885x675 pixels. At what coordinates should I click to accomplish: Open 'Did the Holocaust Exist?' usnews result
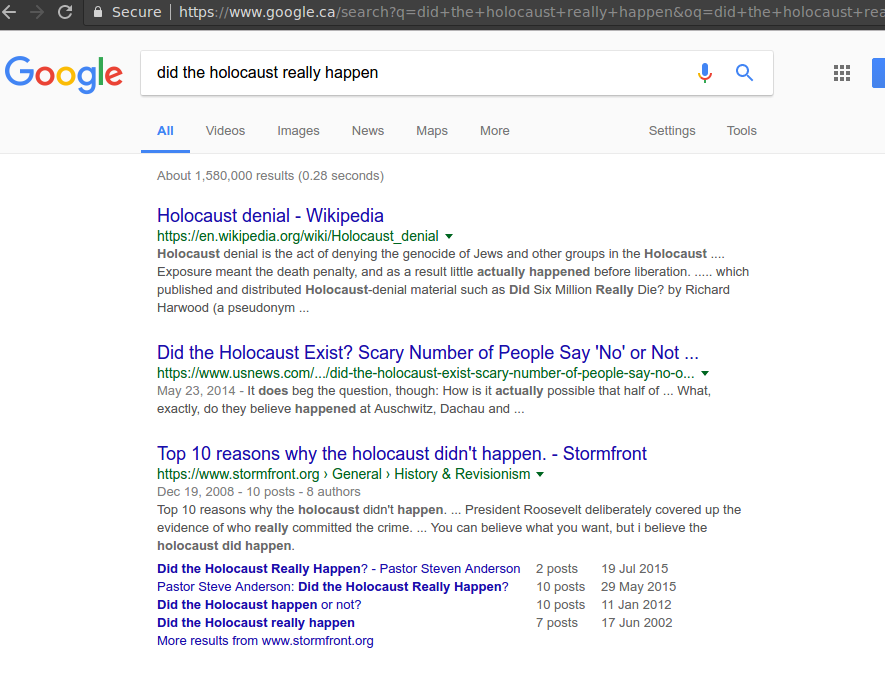tap(427, 352)
